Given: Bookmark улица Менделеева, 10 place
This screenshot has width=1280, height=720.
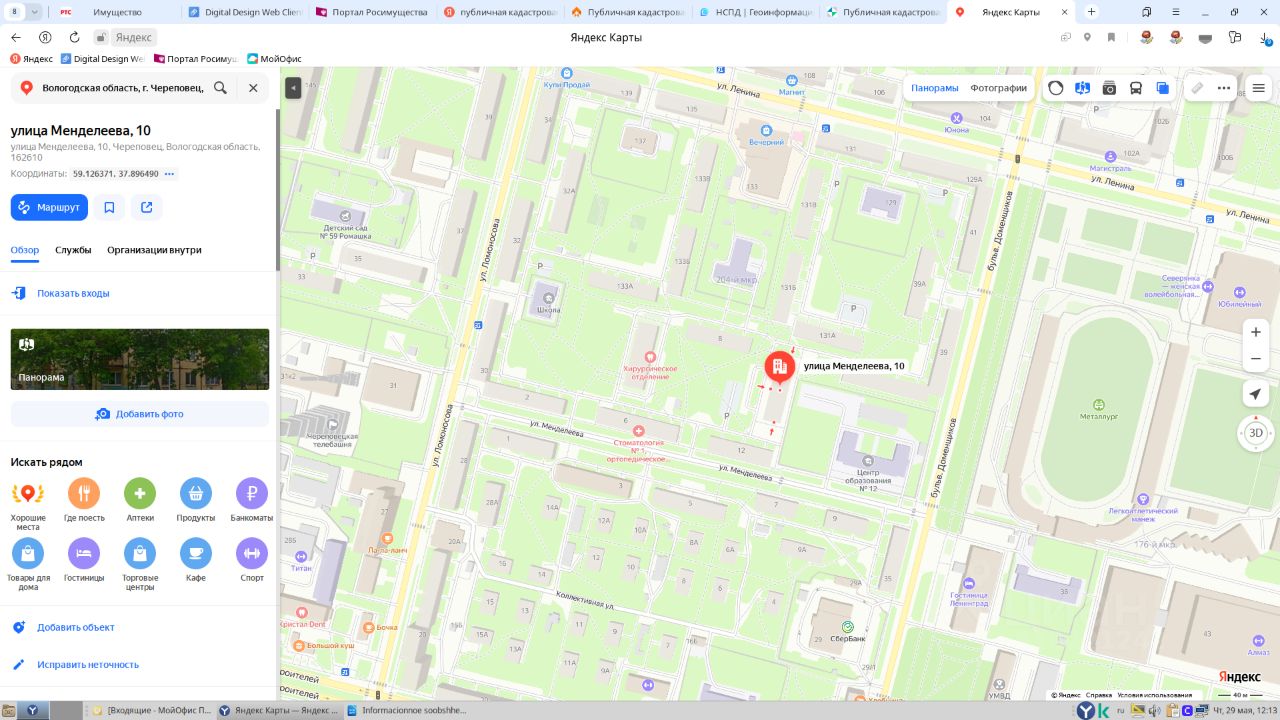Looking at the screenshot, I should coord(109,207).
